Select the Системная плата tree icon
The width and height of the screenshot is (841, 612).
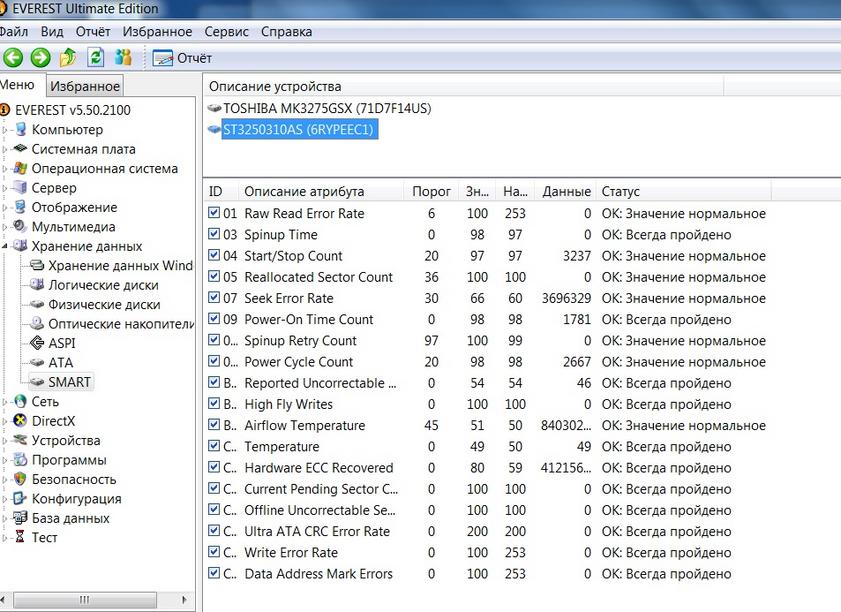point(20,149)
